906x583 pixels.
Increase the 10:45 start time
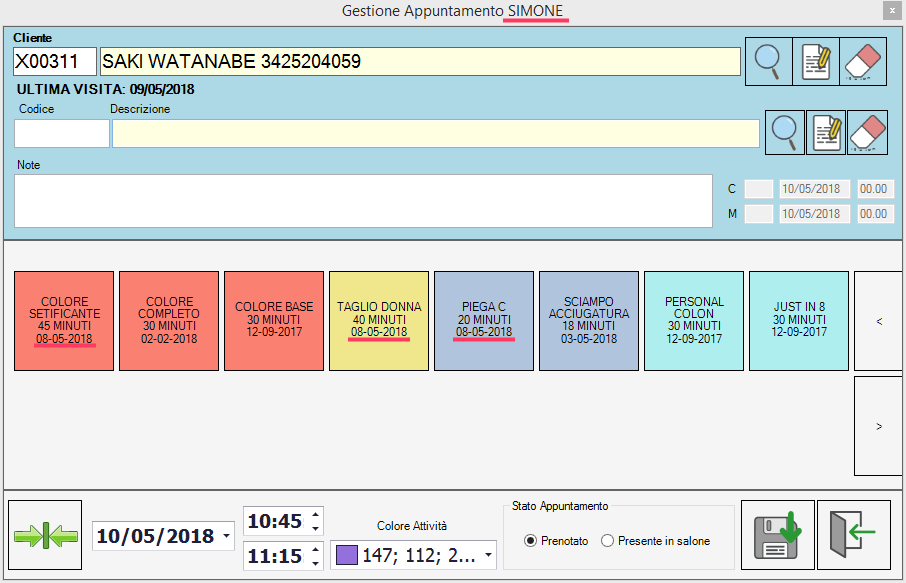pos(316,515)
